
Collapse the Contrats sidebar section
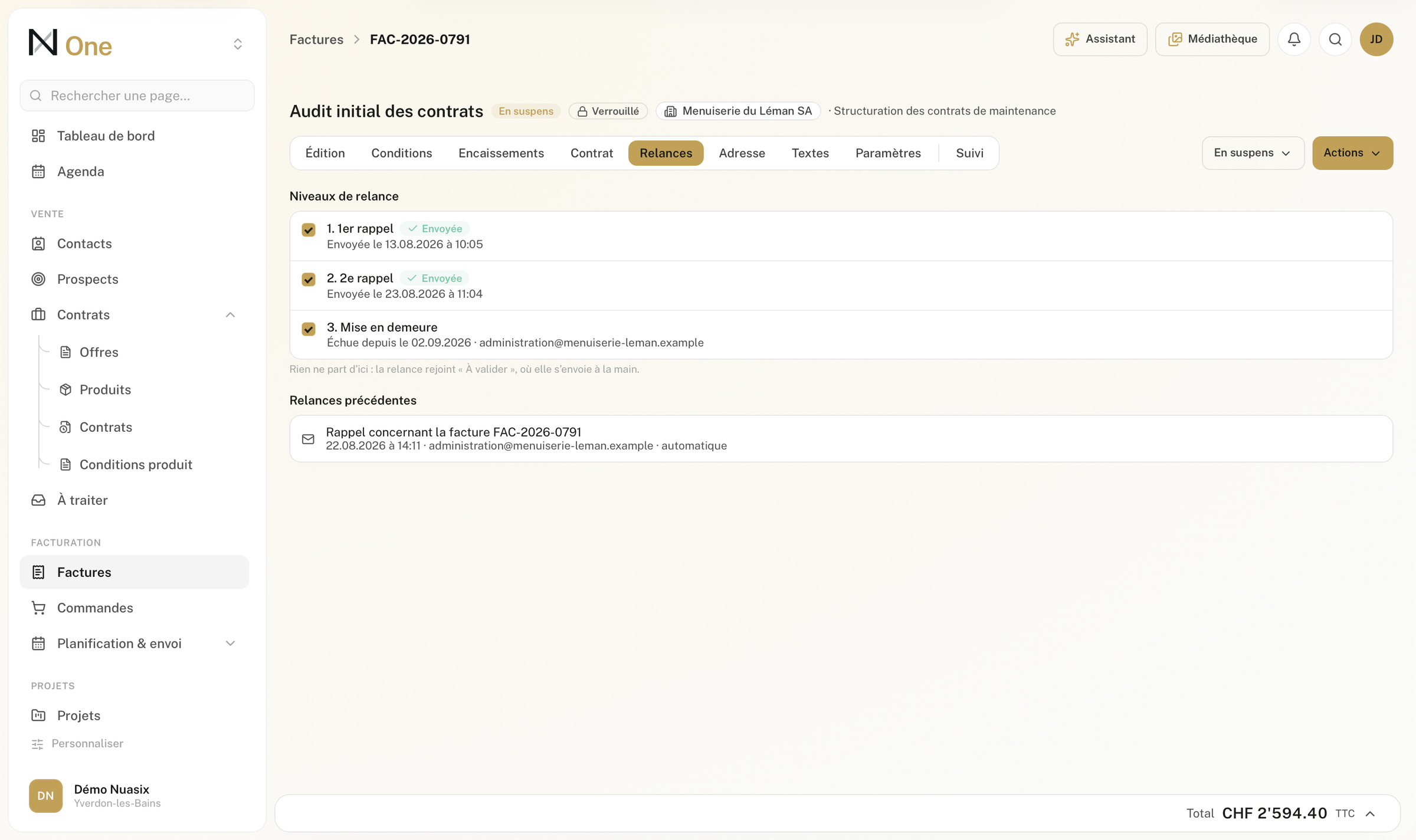tap(230, 315)
